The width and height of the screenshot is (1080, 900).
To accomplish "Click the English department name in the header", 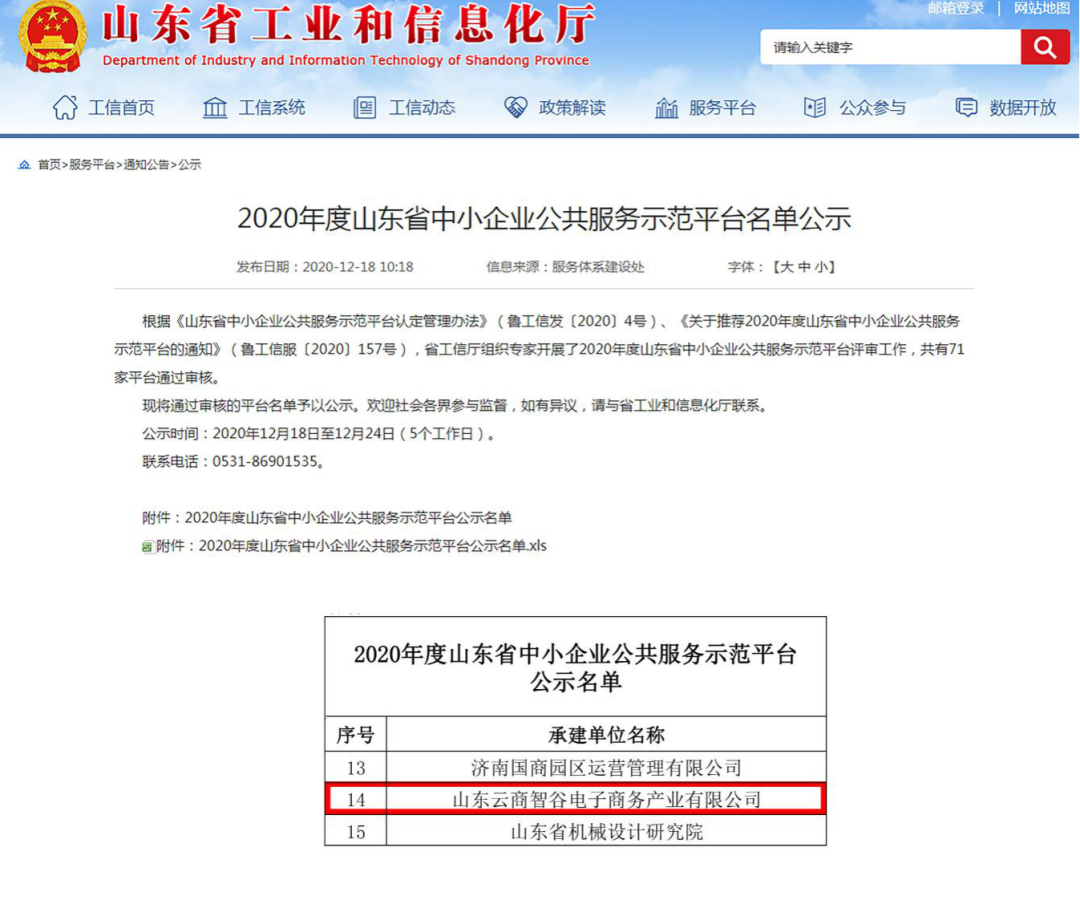I will tap(346, 61).
